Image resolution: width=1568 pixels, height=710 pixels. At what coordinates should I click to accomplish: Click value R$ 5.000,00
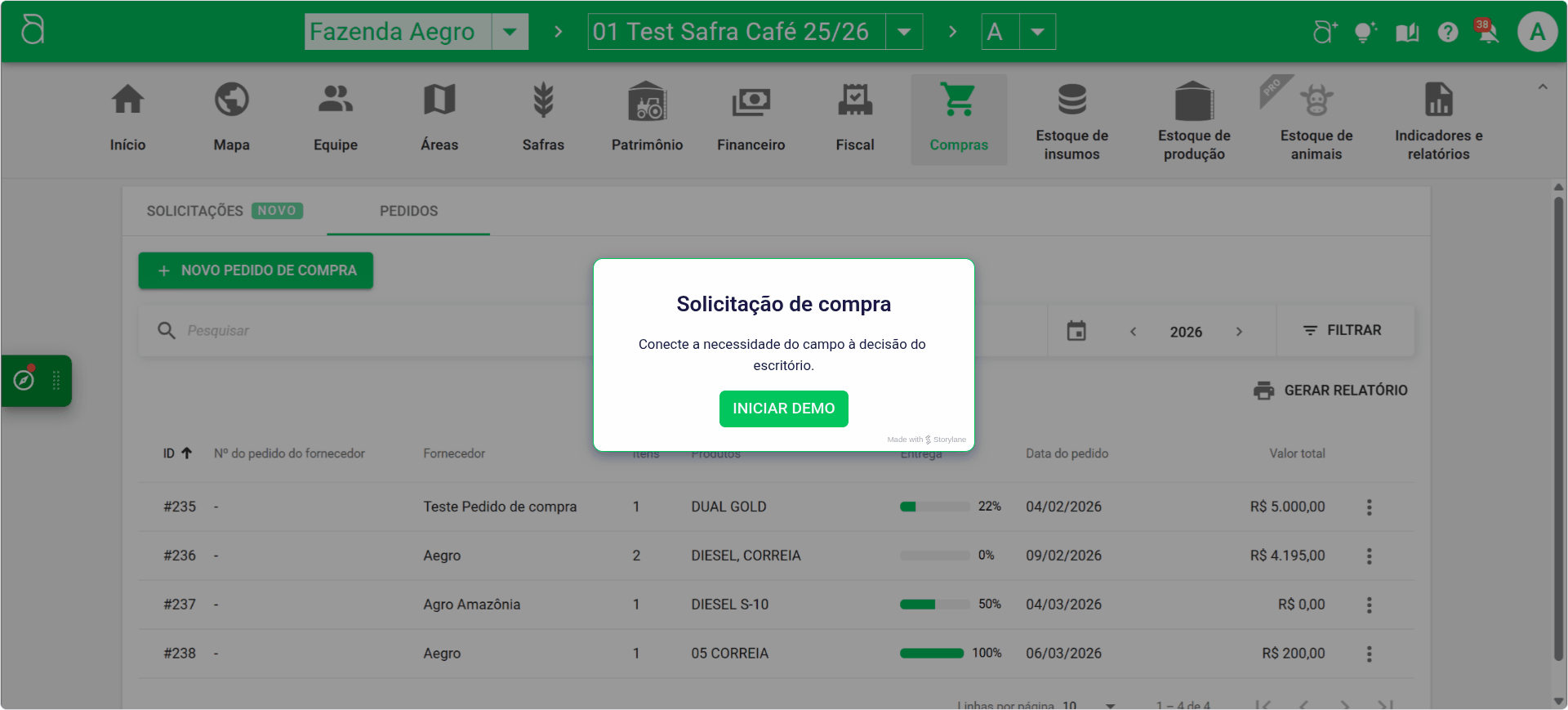pos(1287,507)
